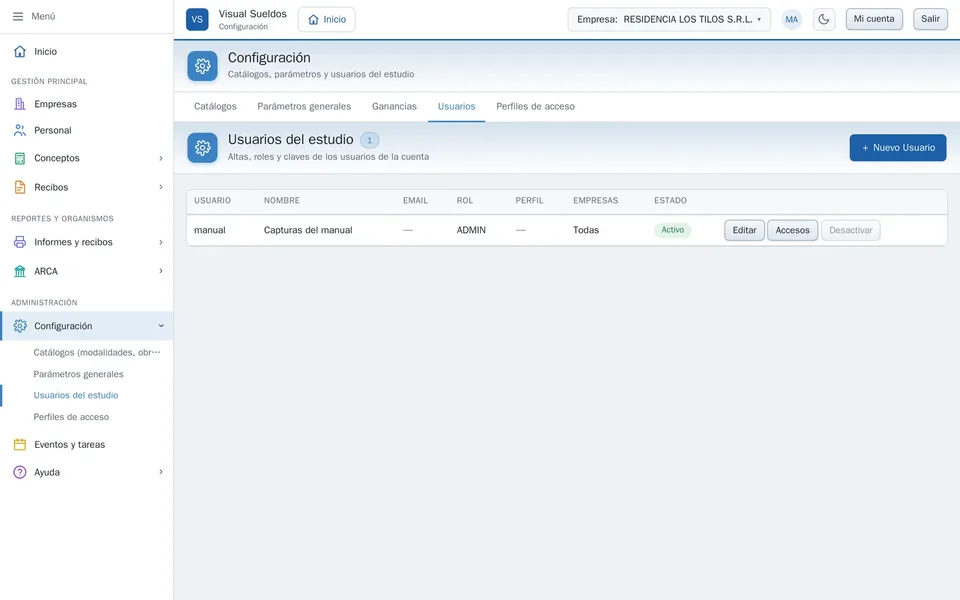
Task: Click the NOMBRE column header
Action: (282, 200)
